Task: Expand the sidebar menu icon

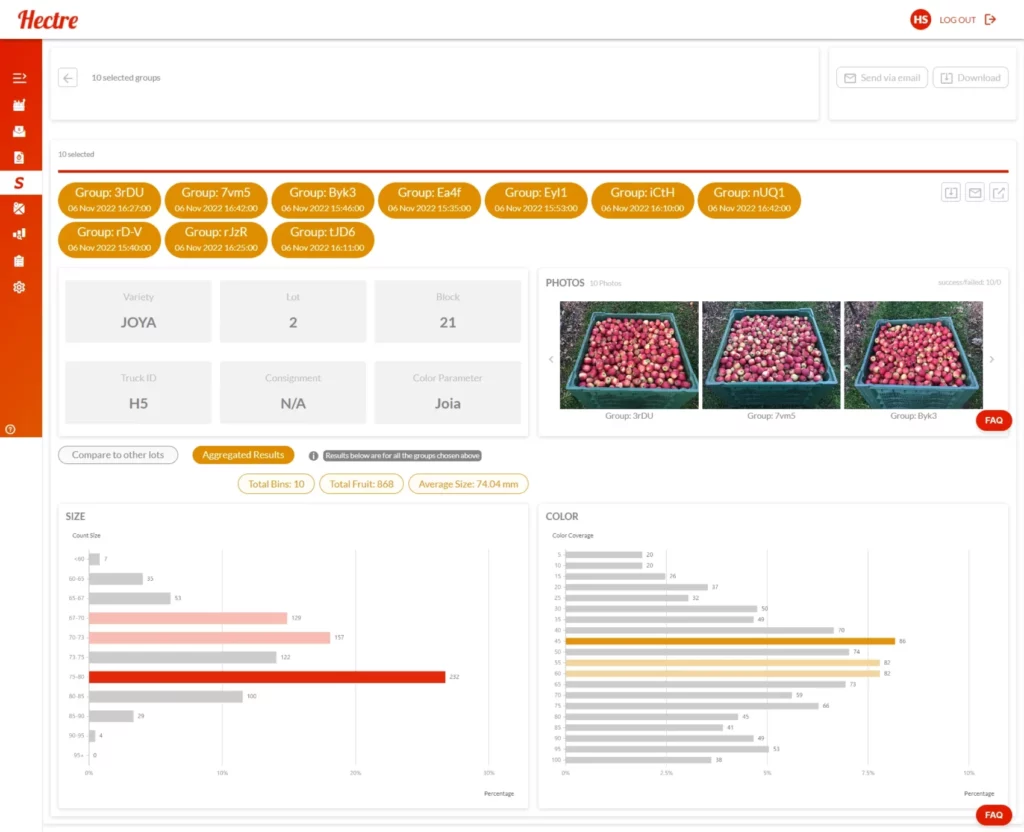Action: [19, 77]
